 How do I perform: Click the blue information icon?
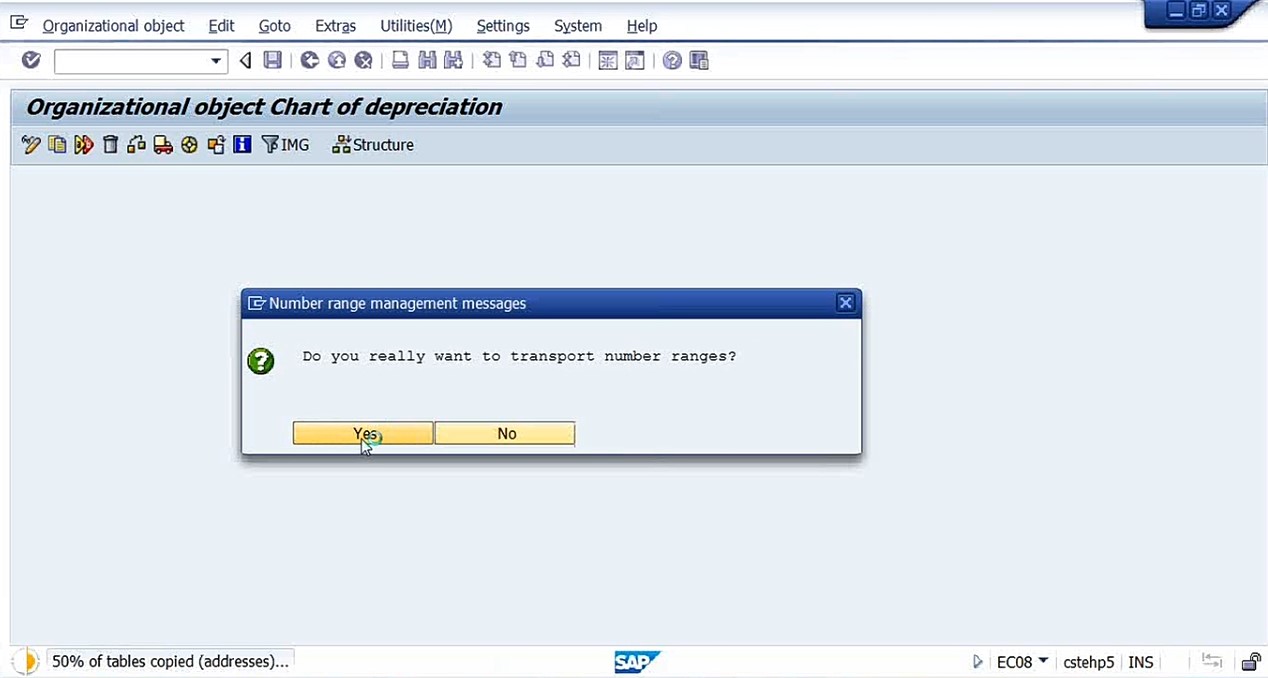tap(242, 145)
